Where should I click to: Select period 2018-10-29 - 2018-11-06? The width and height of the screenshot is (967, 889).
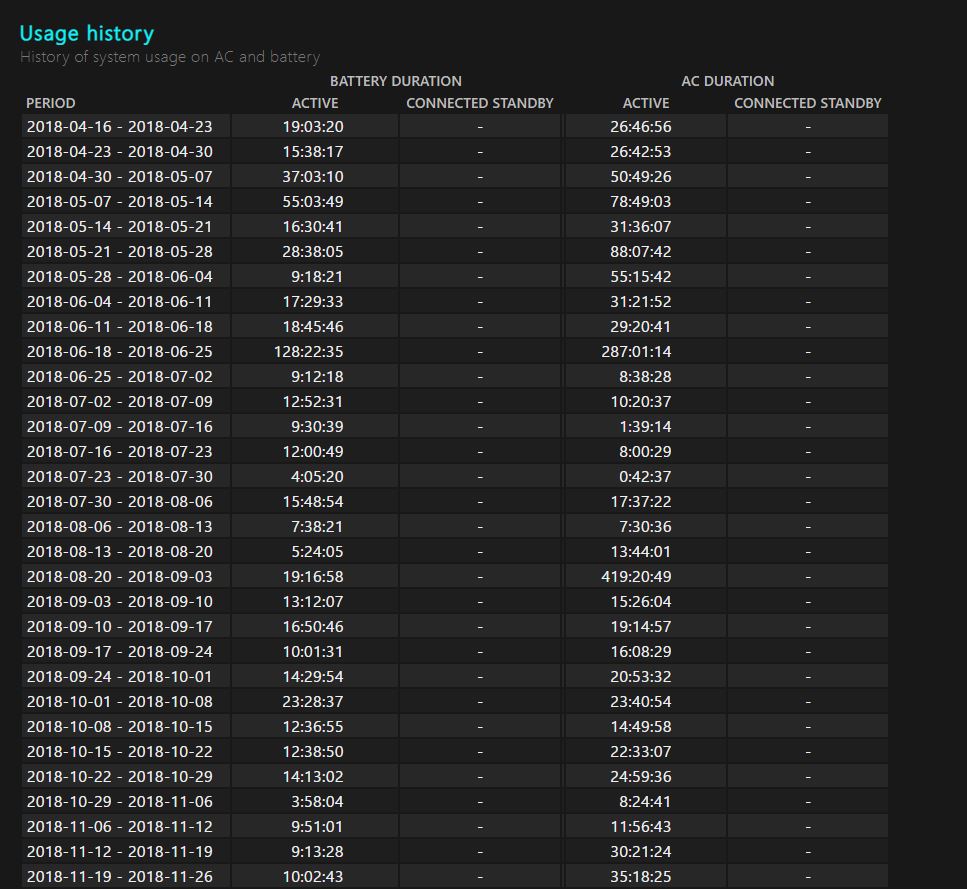tap(120, 801)
